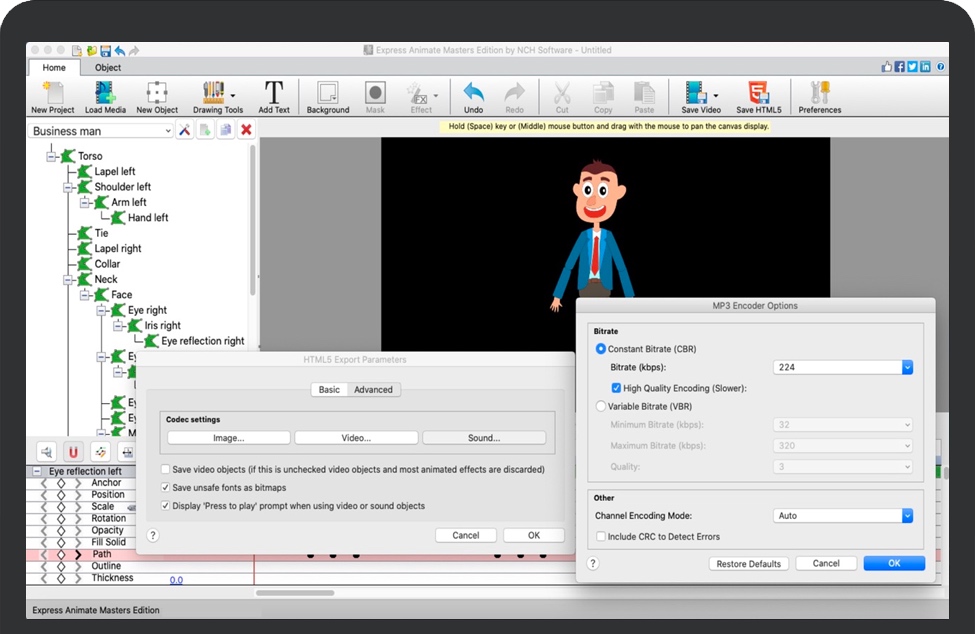Click the Background tool icon
Image resolution: width=975 pixels, height=634 pixels.
(327, 94)
